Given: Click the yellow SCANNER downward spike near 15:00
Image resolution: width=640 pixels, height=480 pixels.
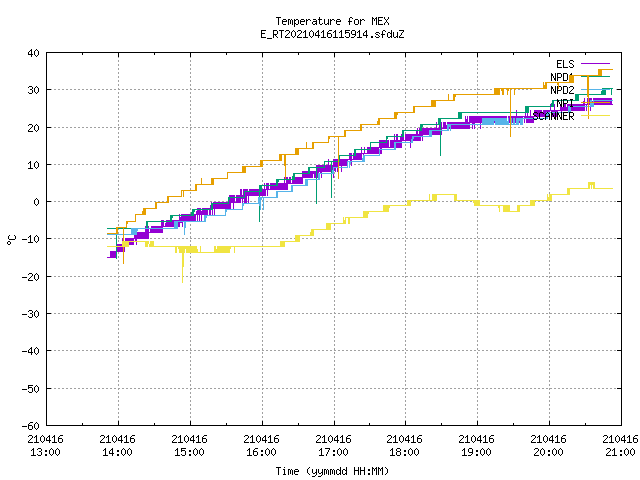Looking at the screenshot, I should pyautogui.click(x=182, y=267).
